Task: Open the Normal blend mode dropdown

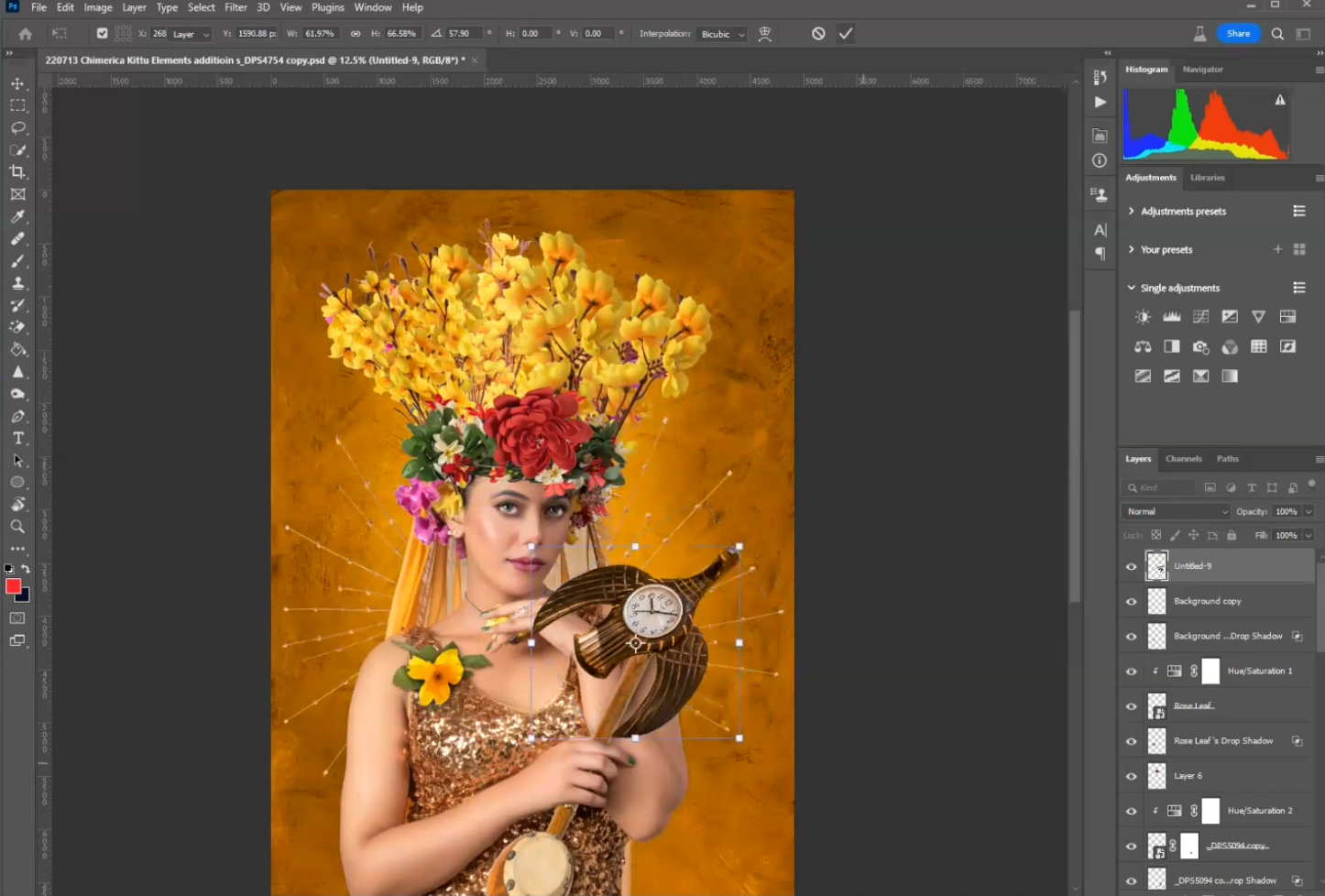Action: pos(1176,512)
